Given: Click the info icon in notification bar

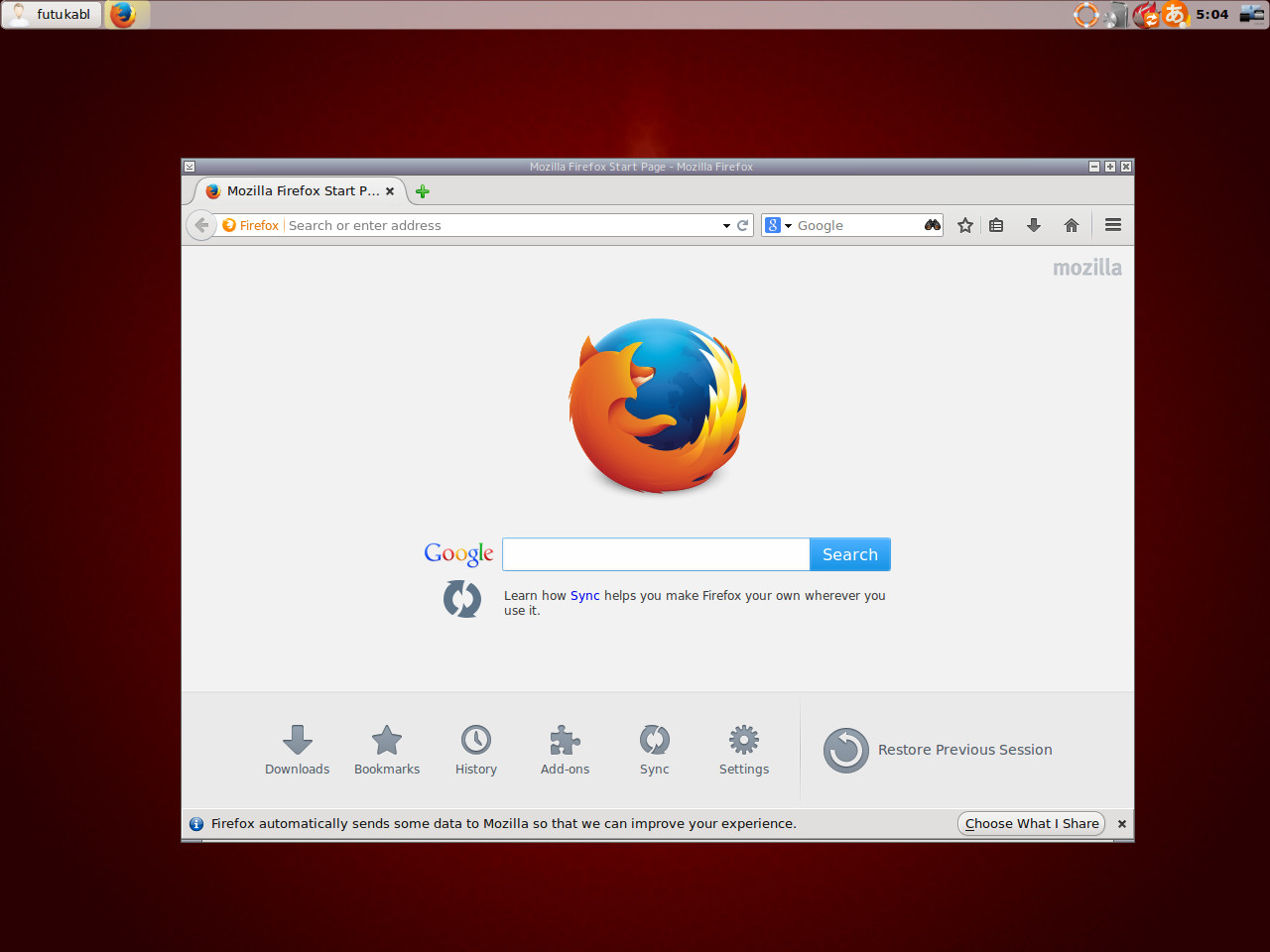Looking at the screenshot, I should [196, 824].
